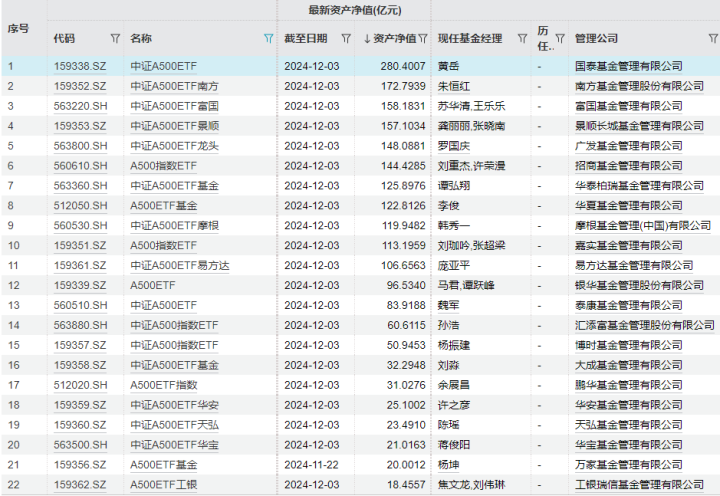Click the 名称 column header label
The width and height of the screenshot is (720, 496).
pos(141,39)
